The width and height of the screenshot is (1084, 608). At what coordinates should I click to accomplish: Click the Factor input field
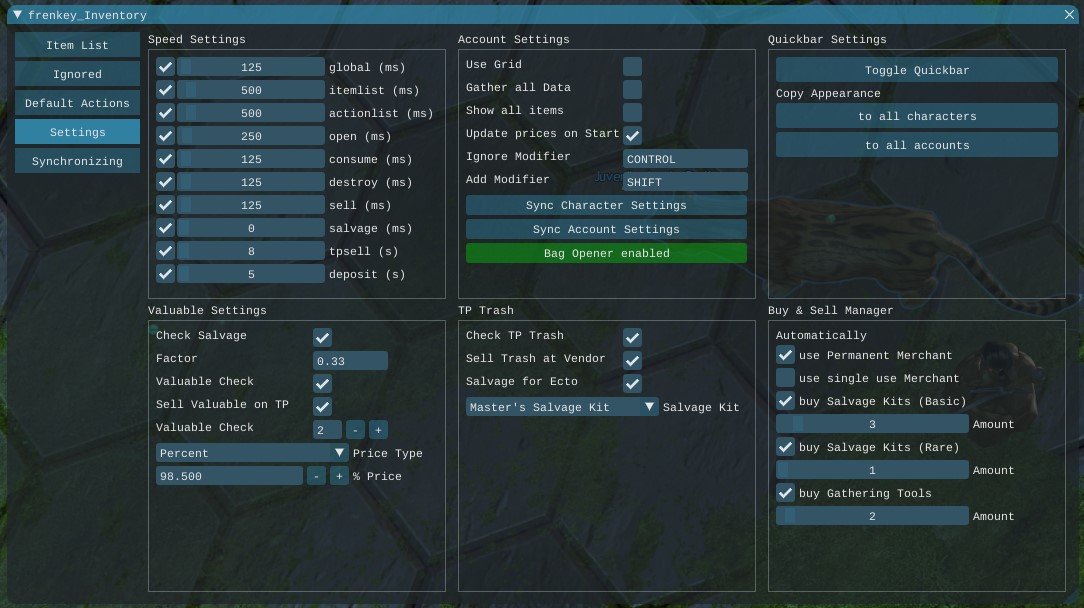[x=350, y=361]
